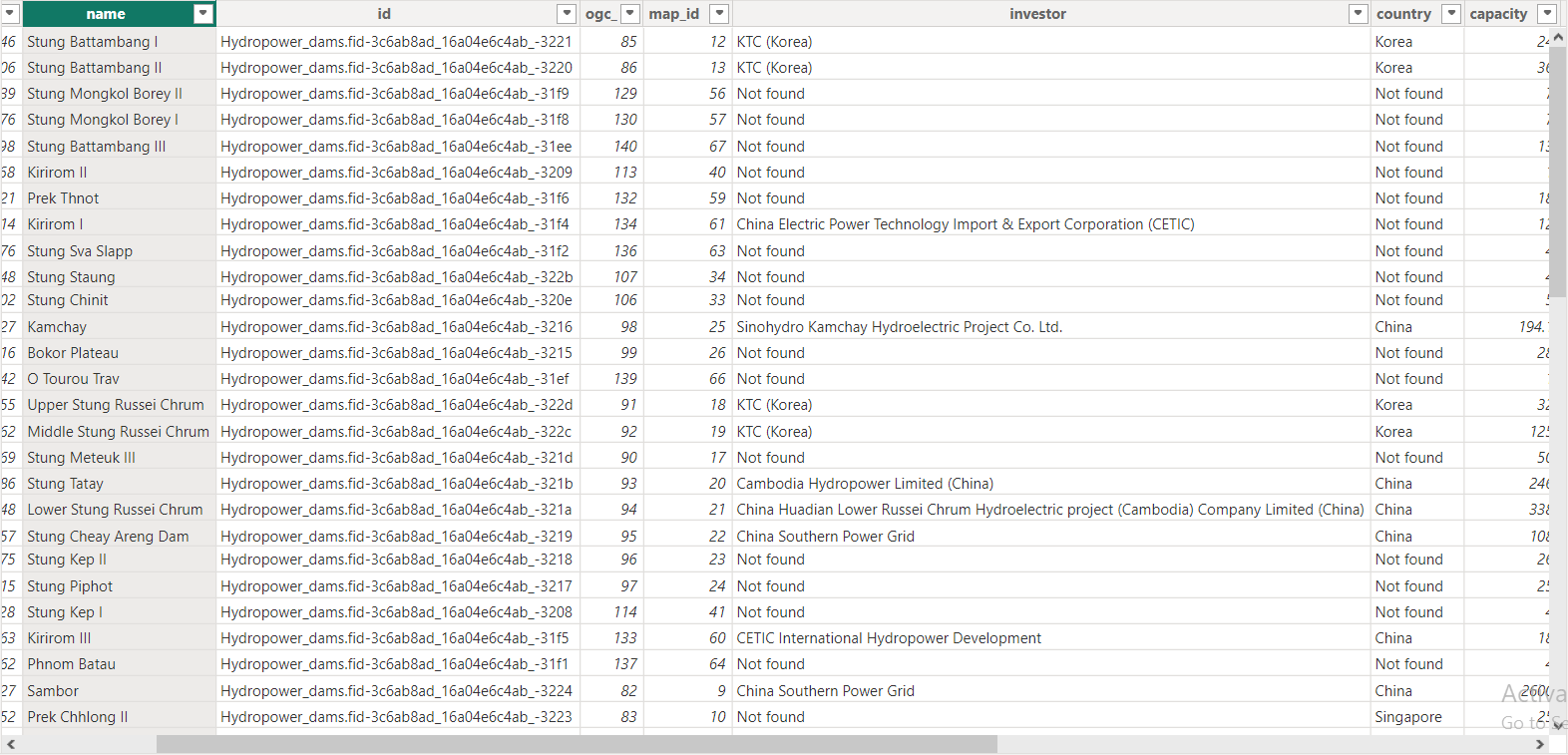Select the CETIC investor cell in Kirirom I row
Viewport: 1568px width, 755px height.
(1051, 224)
